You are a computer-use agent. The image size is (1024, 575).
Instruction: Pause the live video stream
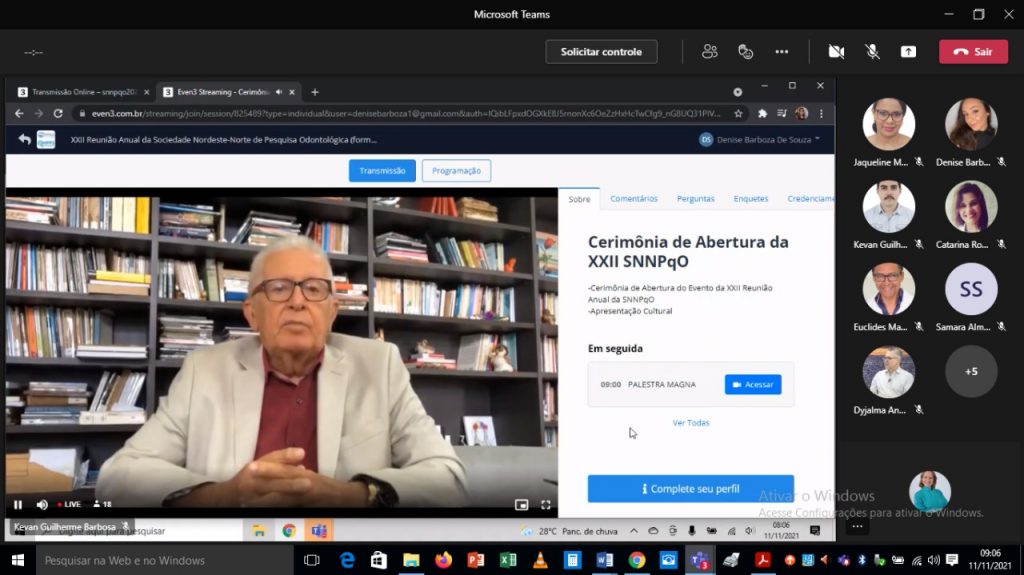point(18,504)
